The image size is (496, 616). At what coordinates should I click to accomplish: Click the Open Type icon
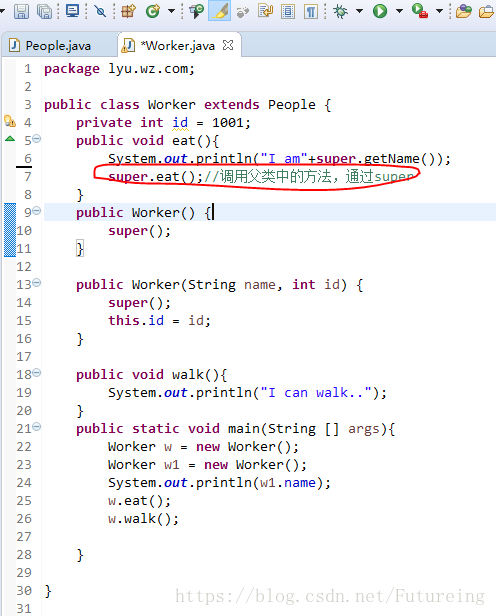click(x=196, y=11)
